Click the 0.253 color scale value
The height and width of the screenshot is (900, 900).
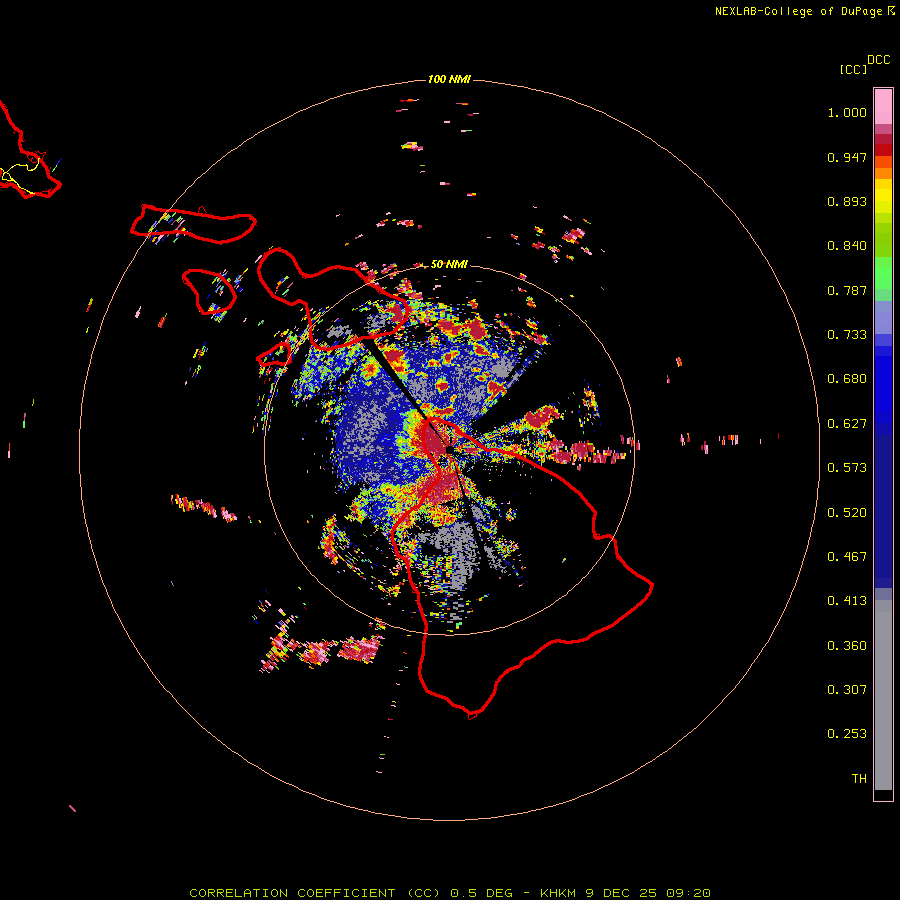coord(847,734)
